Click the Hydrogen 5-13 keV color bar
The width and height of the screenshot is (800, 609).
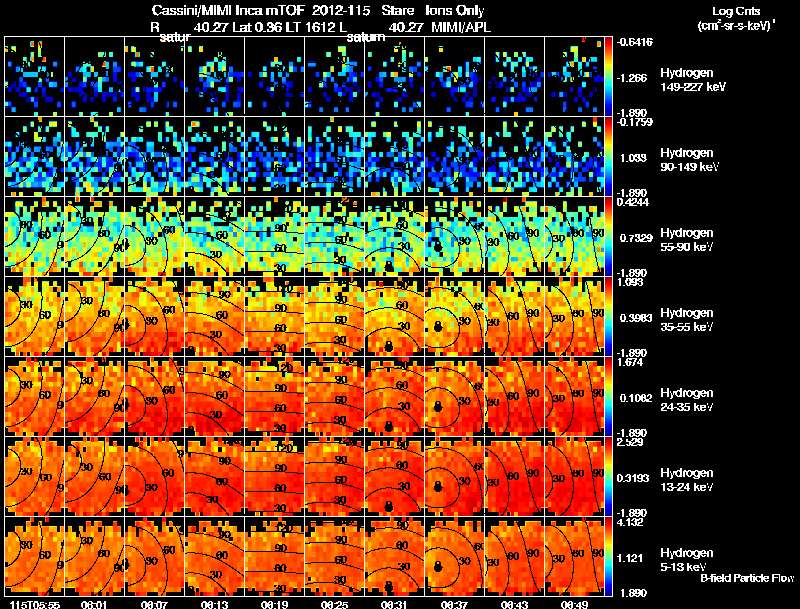608,557
